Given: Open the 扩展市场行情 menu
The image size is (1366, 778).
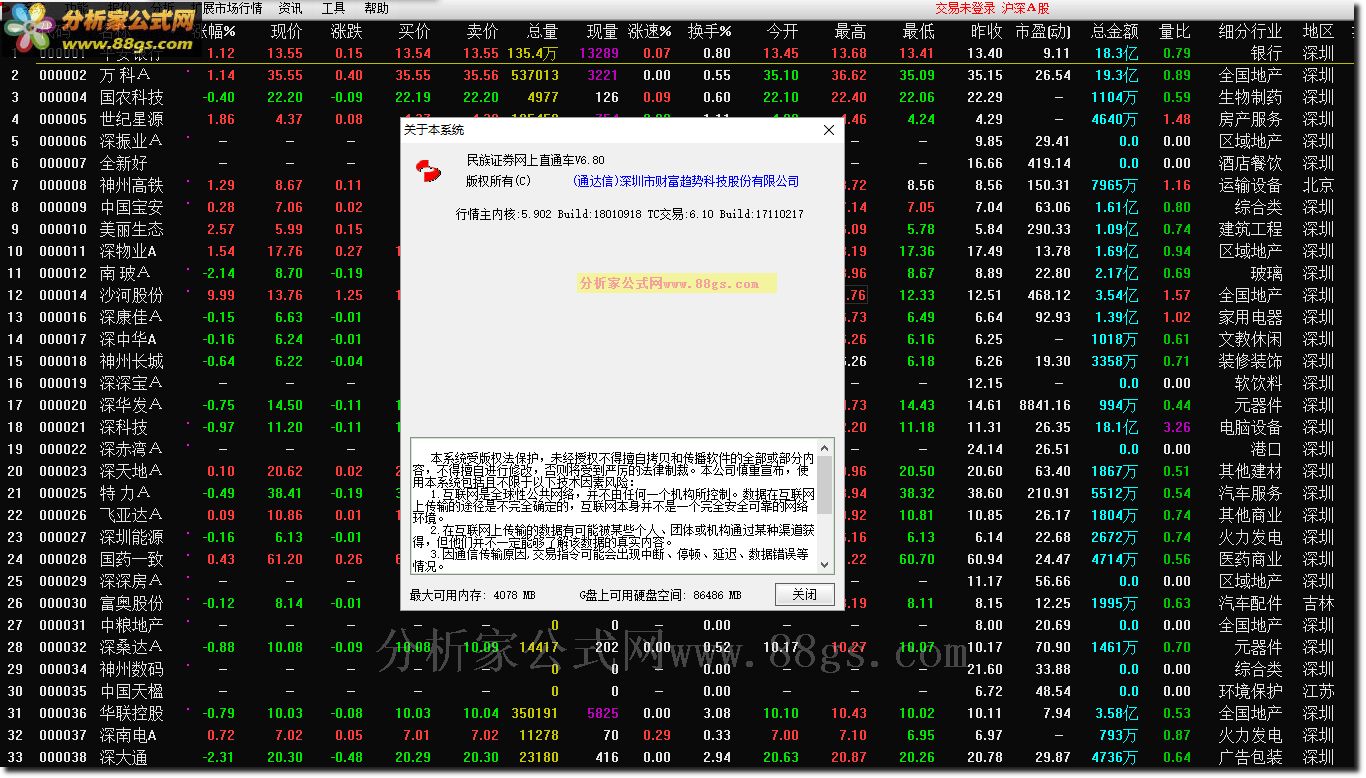Looking at the screenshot, I should 228,8.
